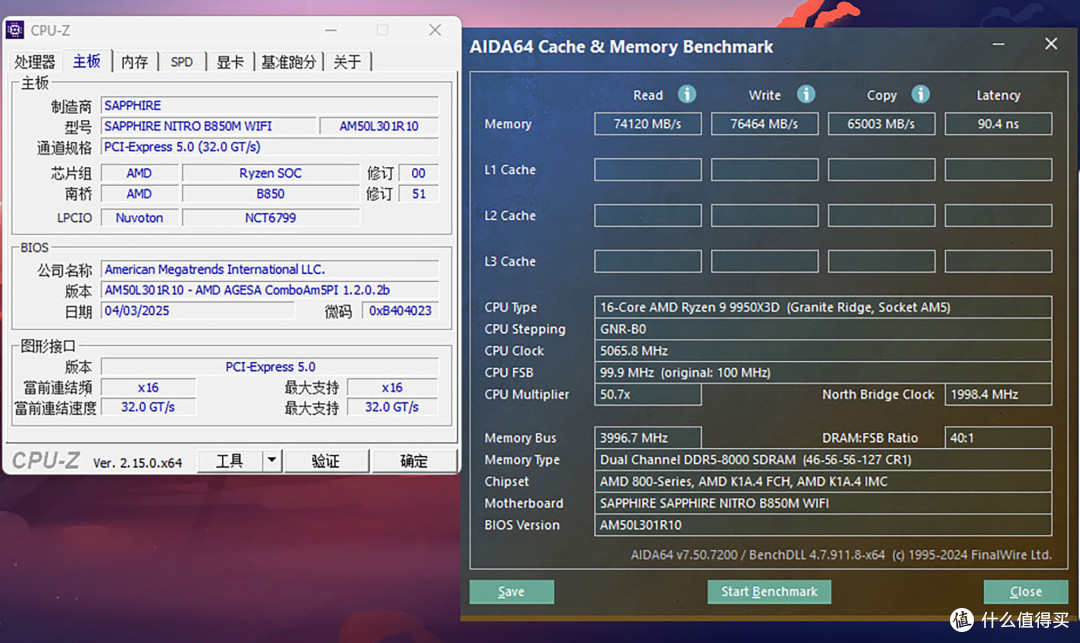Viewport: 1080px width, 643px height.
Task: Switch to the 处理器 tab in CPU-Z
Action: tap(34, 62)
